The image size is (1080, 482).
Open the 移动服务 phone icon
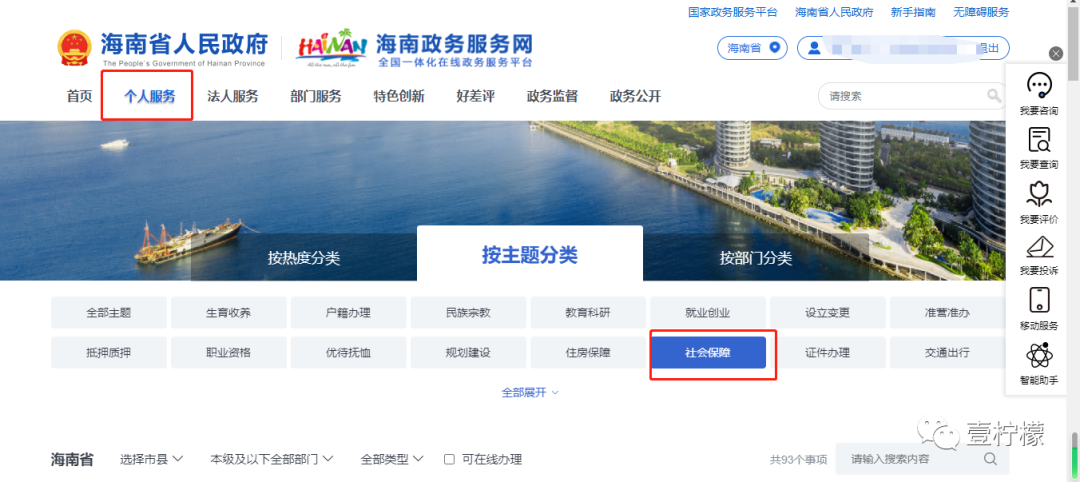click(1039, 300)
